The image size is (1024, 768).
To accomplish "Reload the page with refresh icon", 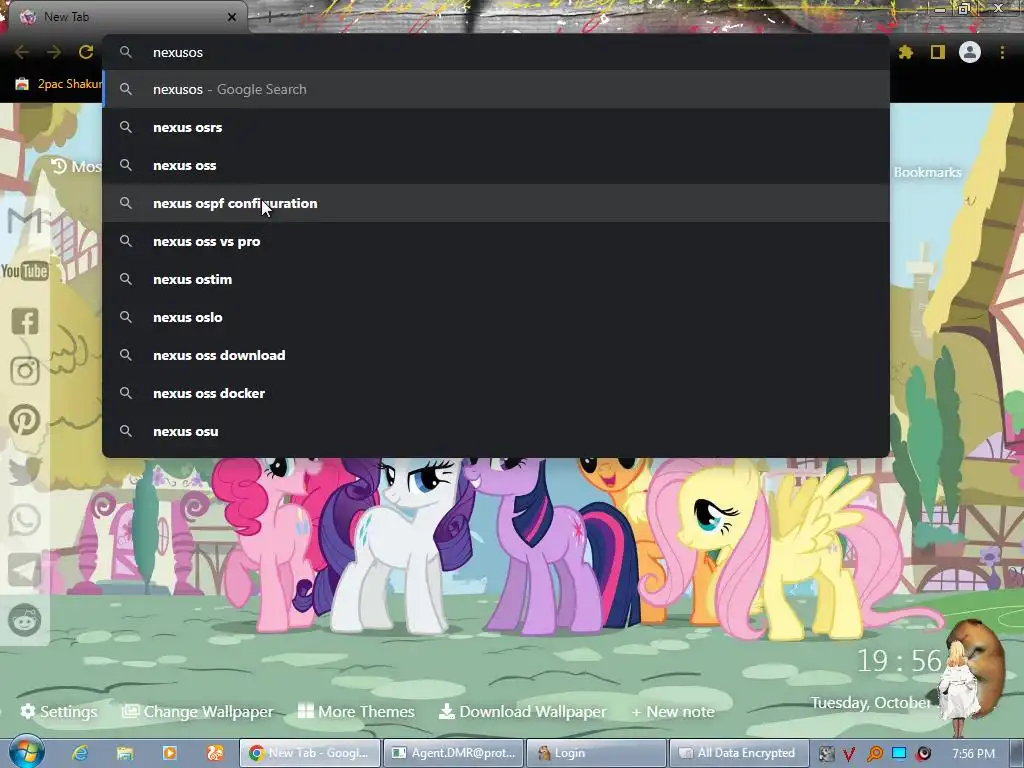I will [86, 52].
